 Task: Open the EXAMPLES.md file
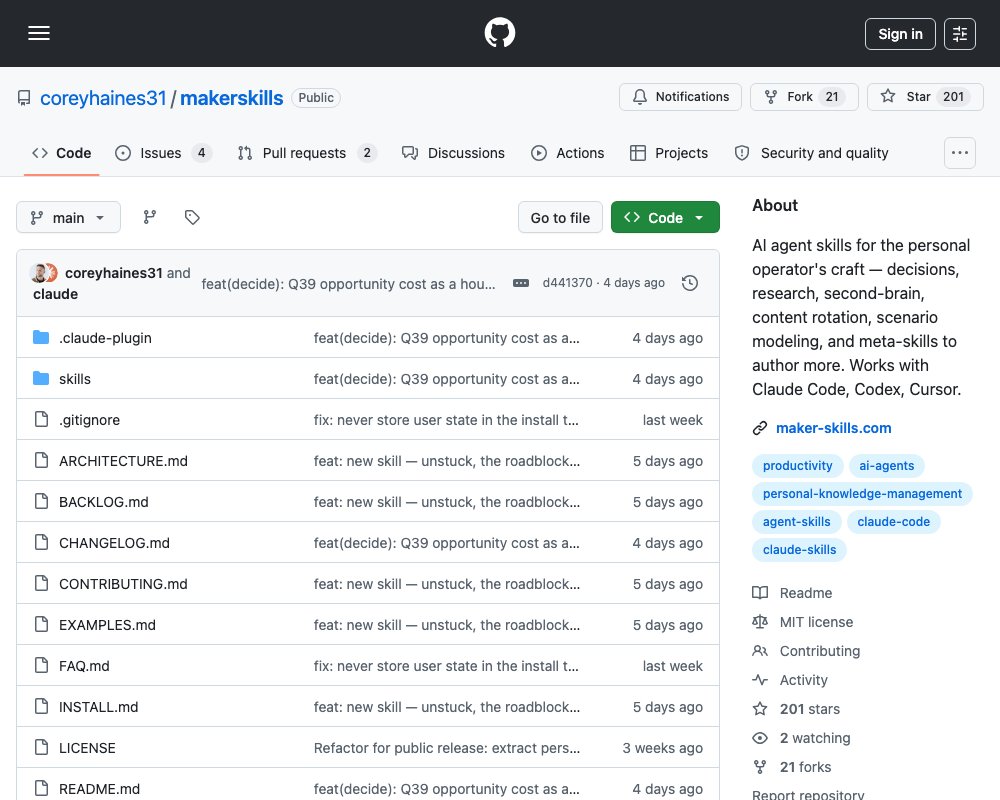pyautogui.click(x=107, y=625)
